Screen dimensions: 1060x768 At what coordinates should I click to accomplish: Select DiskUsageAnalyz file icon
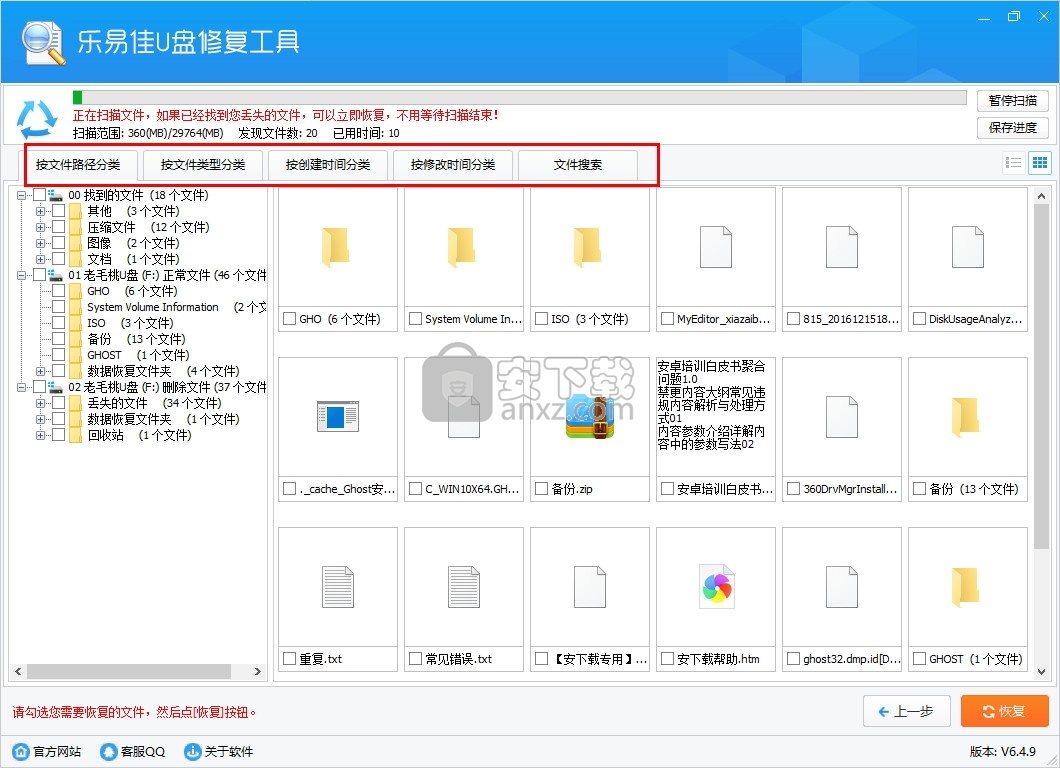tap(968, 247)
